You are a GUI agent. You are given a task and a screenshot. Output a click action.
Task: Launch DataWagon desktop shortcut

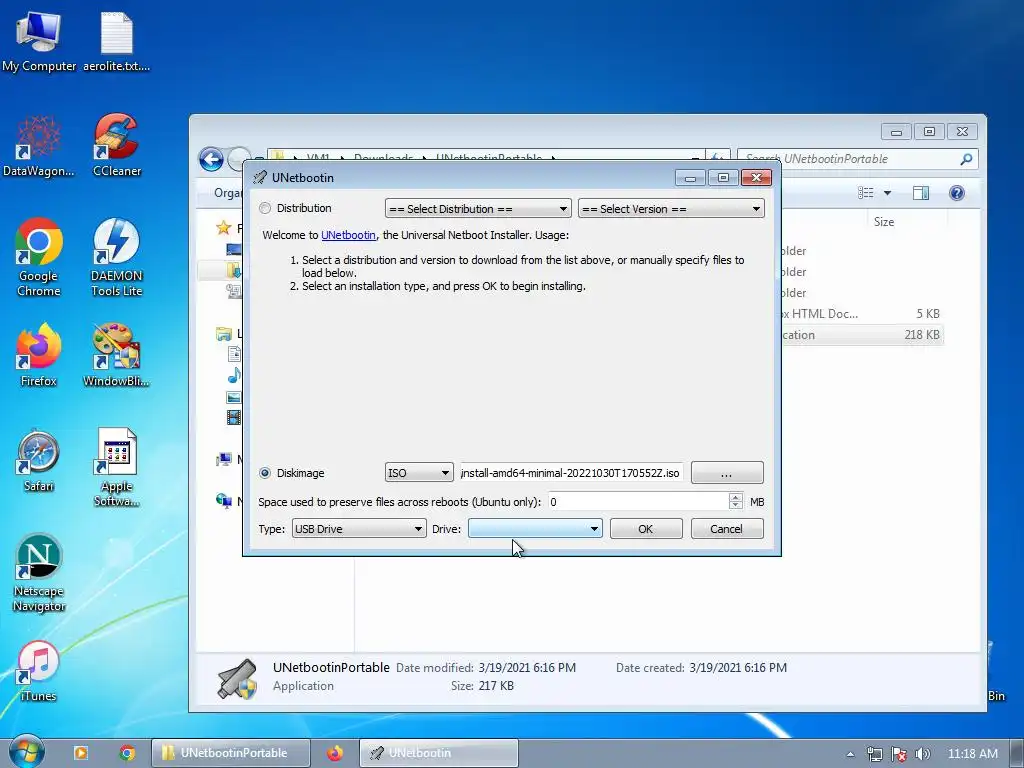tap(39, 146)
